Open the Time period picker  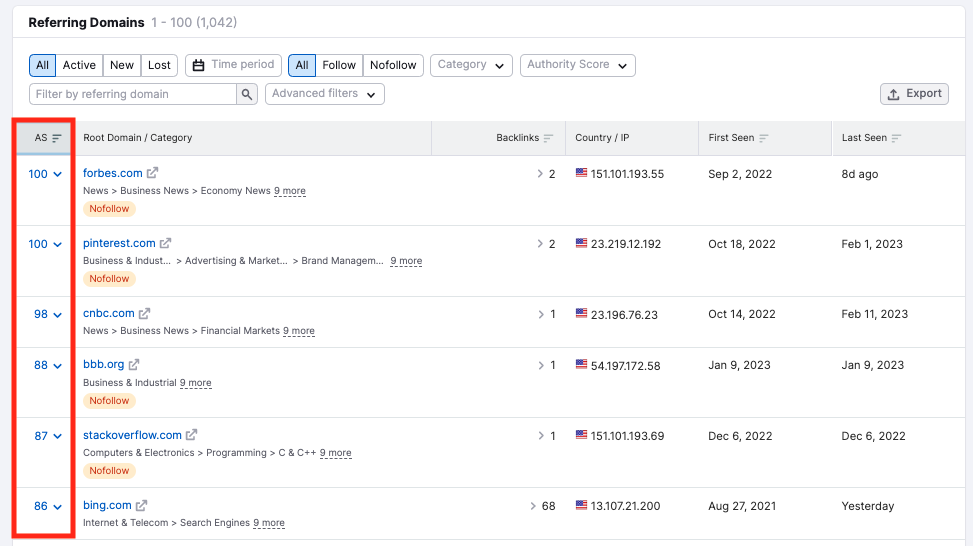(233, 65)
